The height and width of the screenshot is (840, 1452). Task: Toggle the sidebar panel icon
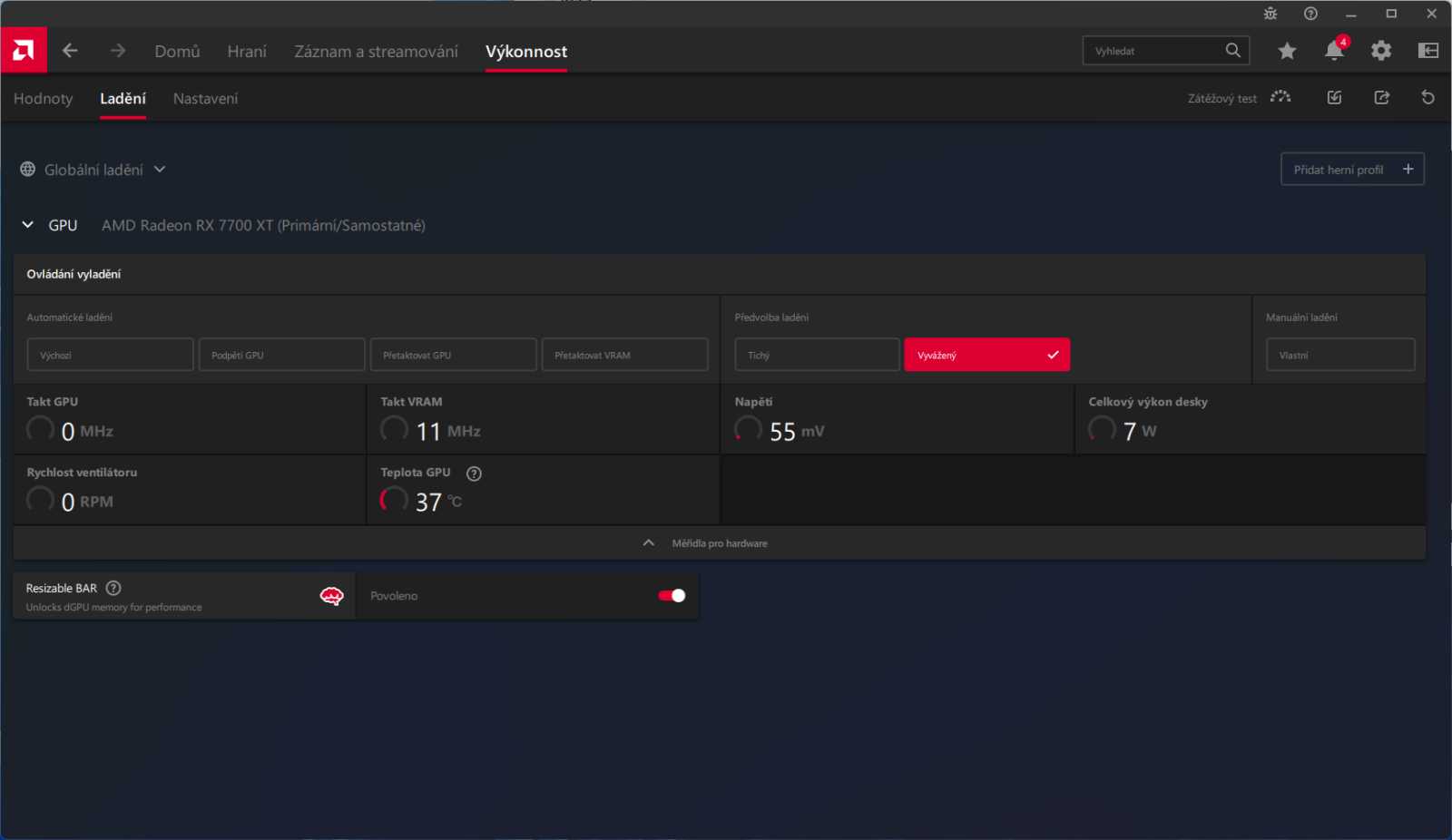point(1428,51)
